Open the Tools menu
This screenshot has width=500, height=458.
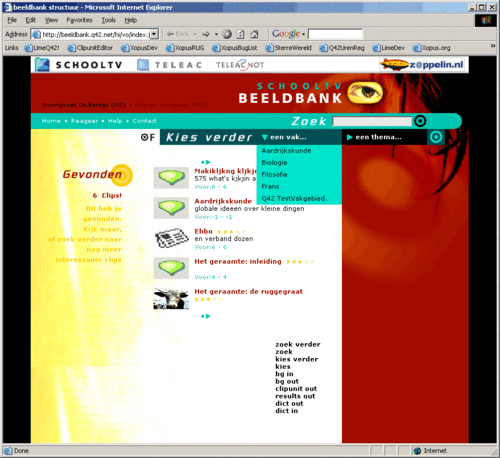click(x=109, y=20)
